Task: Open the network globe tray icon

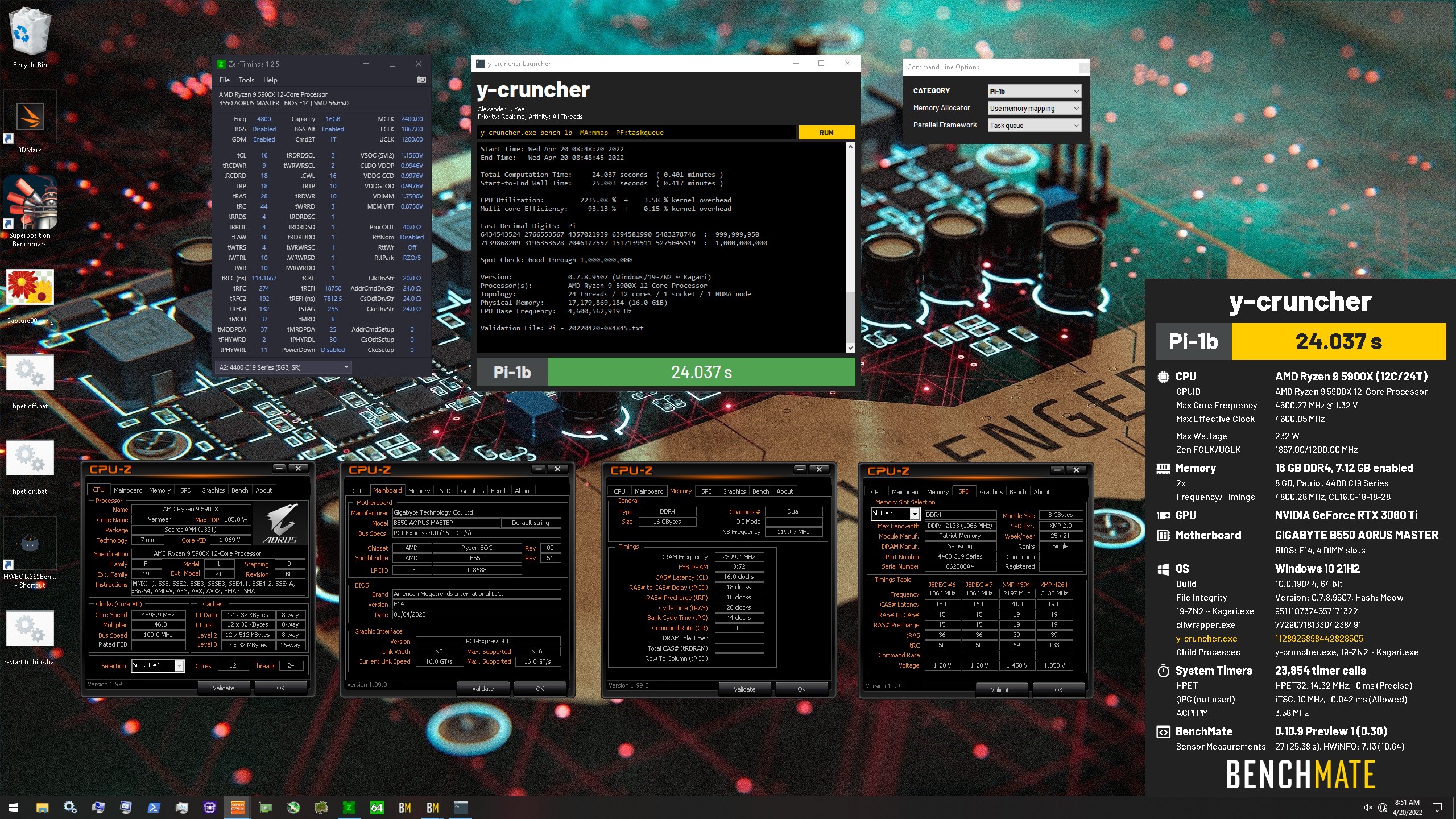Action: tap(1383, 808)
